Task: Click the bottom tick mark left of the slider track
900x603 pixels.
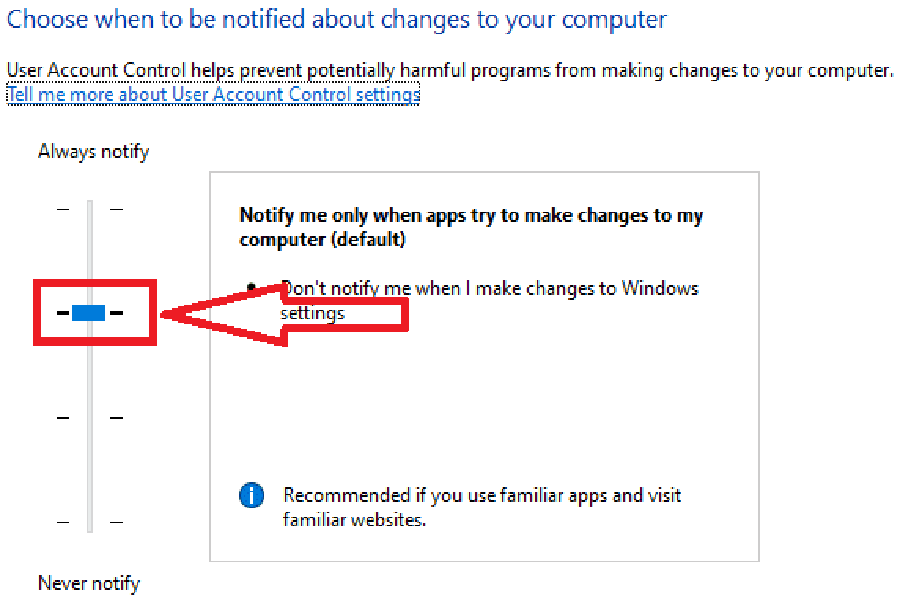Action: (63, 522)
